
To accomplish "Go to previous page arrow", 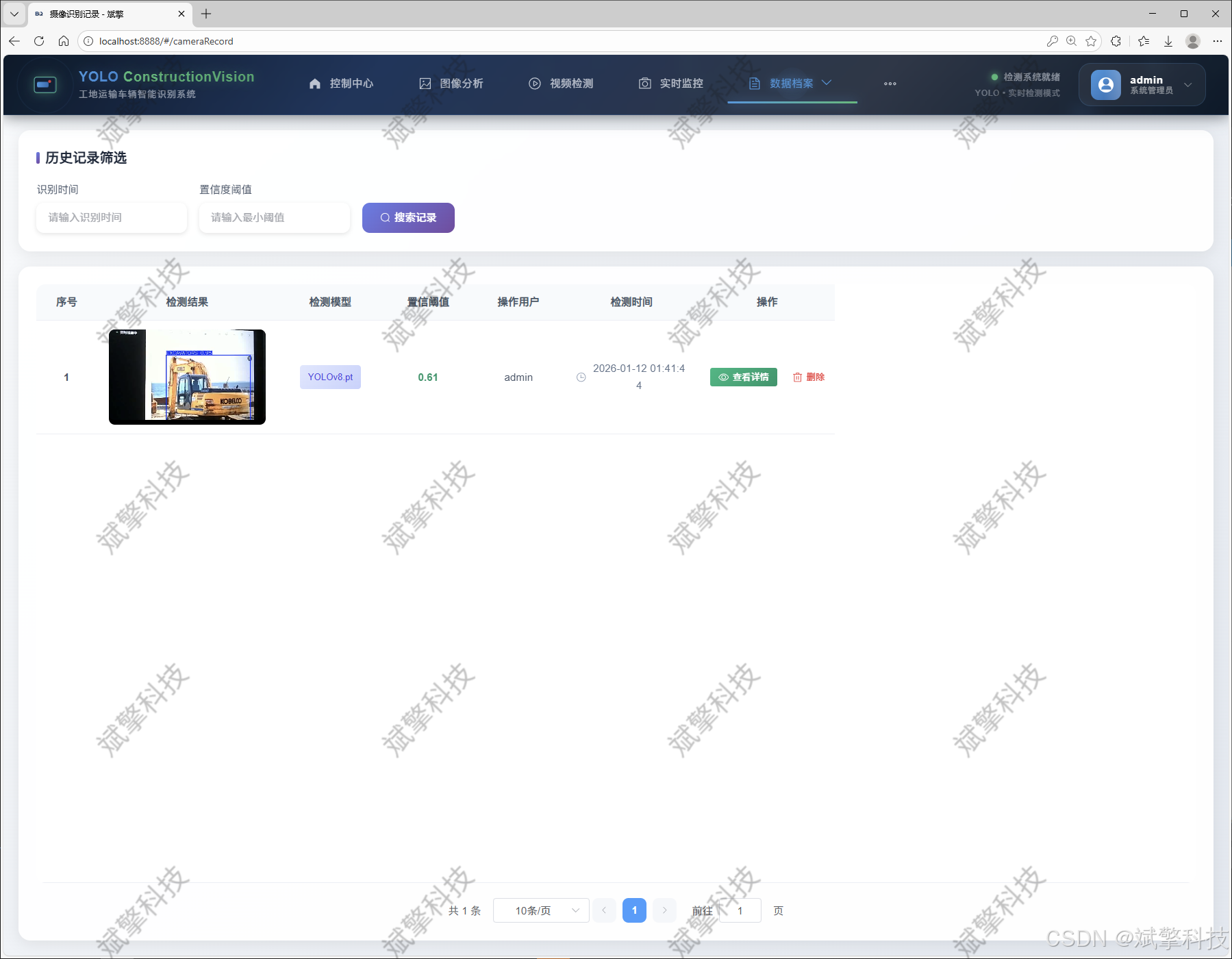I will [x=604, y=910].
